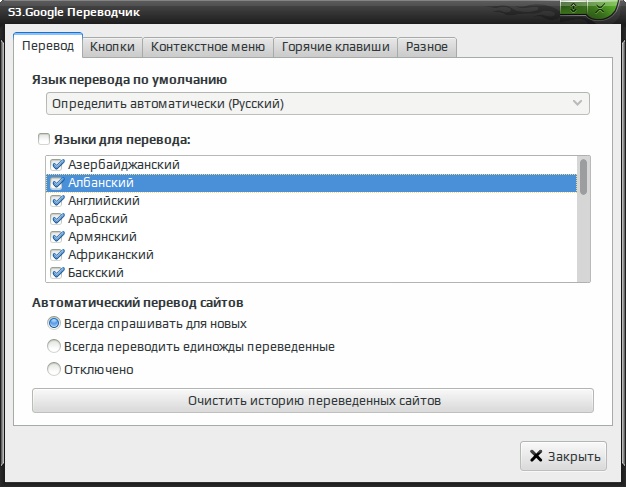Toggle the Языки для перевода checkbox

tap(44, 139)
